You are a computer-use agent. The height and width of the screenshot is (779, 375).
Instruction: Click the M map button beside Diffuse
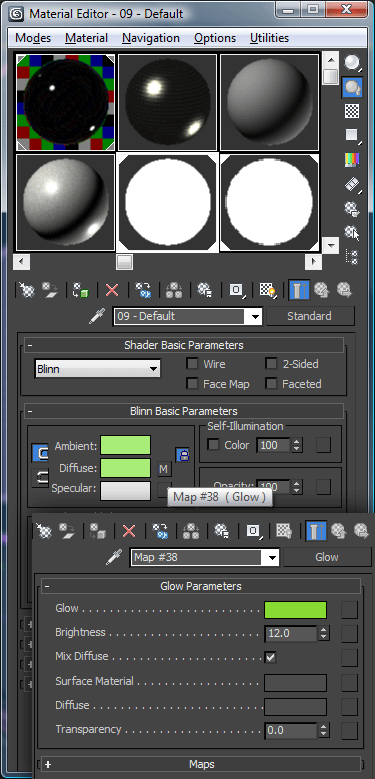coord(163,468)
